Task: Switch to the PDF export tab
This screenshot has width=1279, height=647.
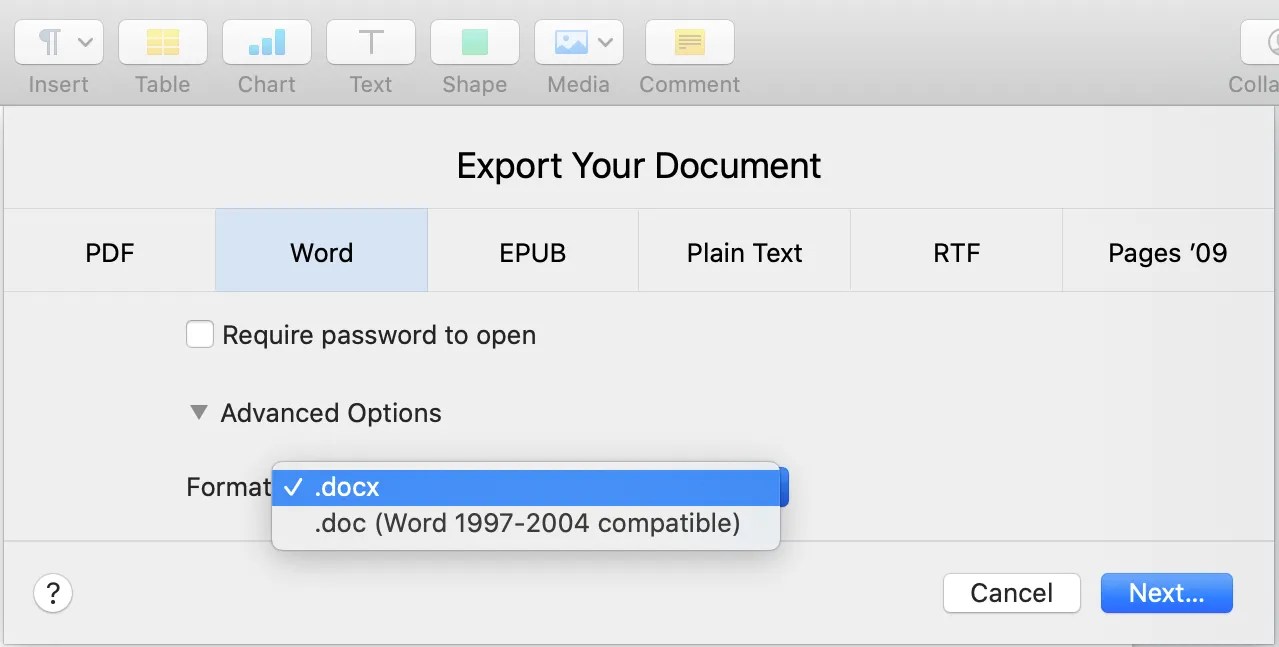Action: coord(109,252)
